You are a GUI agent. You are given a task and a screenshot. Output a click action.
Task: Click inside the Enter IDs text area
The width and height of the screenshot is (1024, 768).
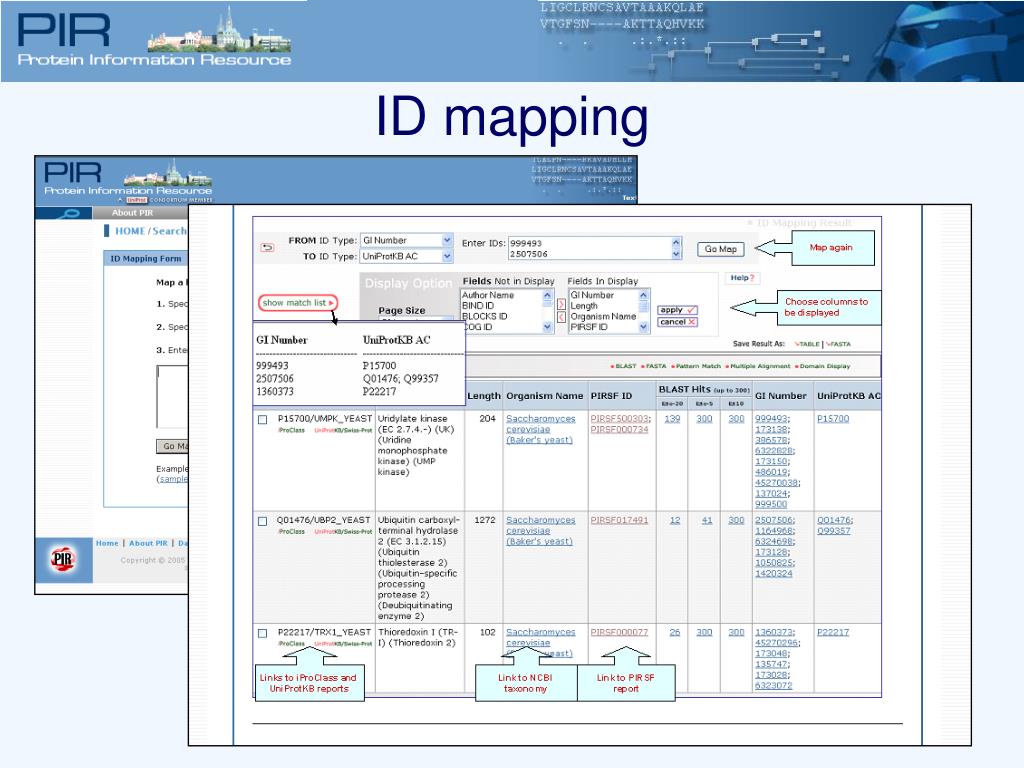(x=589, y=248)
